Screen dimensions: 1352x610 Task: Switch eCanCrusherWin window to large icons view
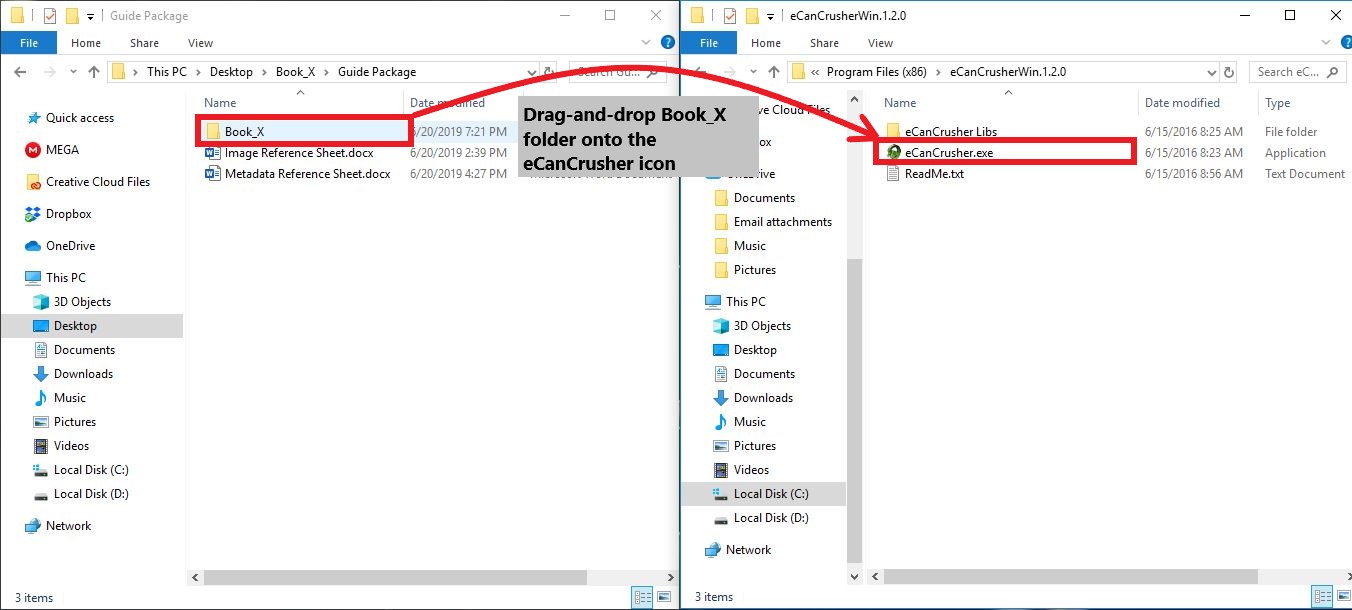pos(1342,597)
